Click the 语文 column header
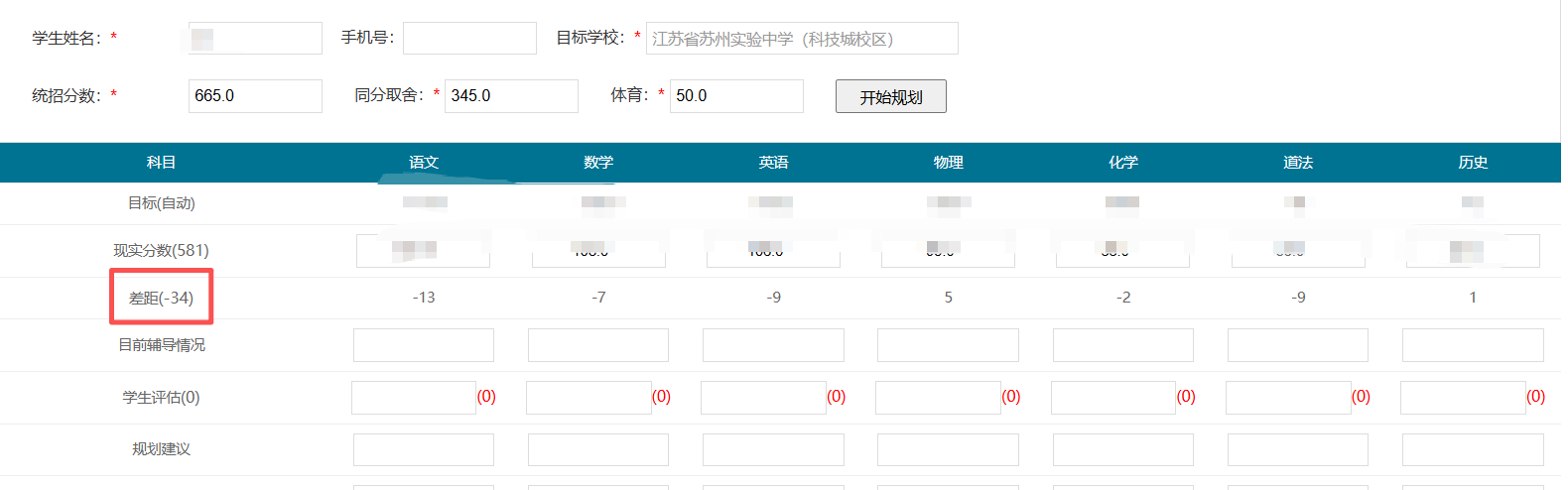1568x490 pixels. coord(424,163)
